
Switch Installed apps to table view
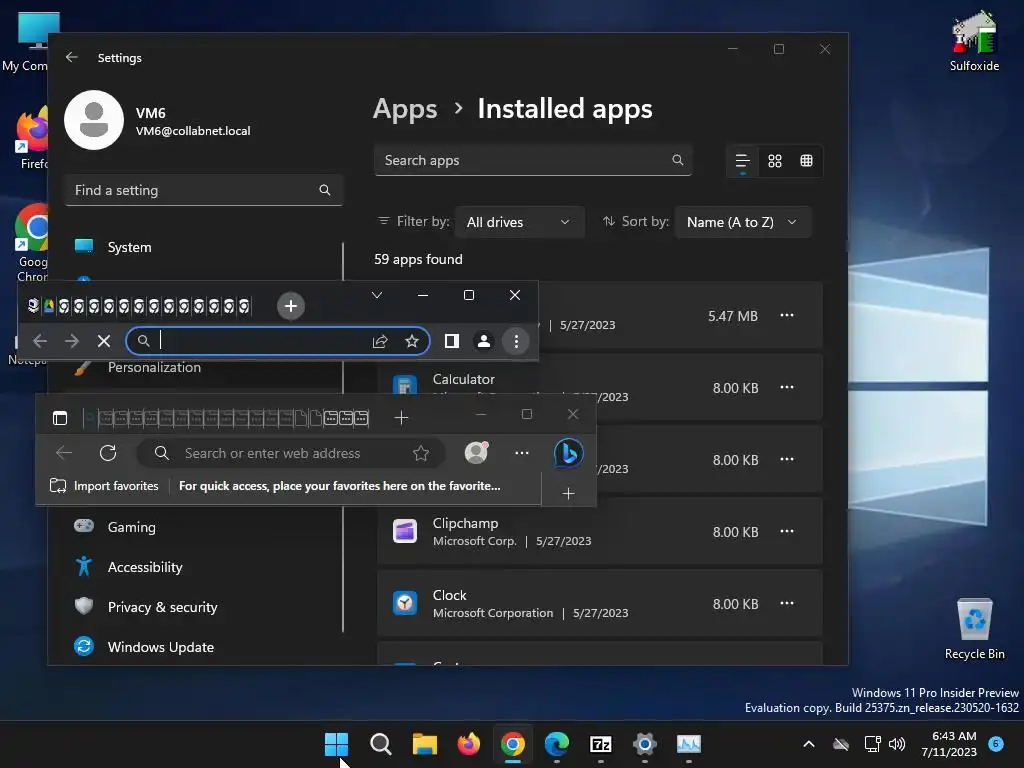point(807,161)
